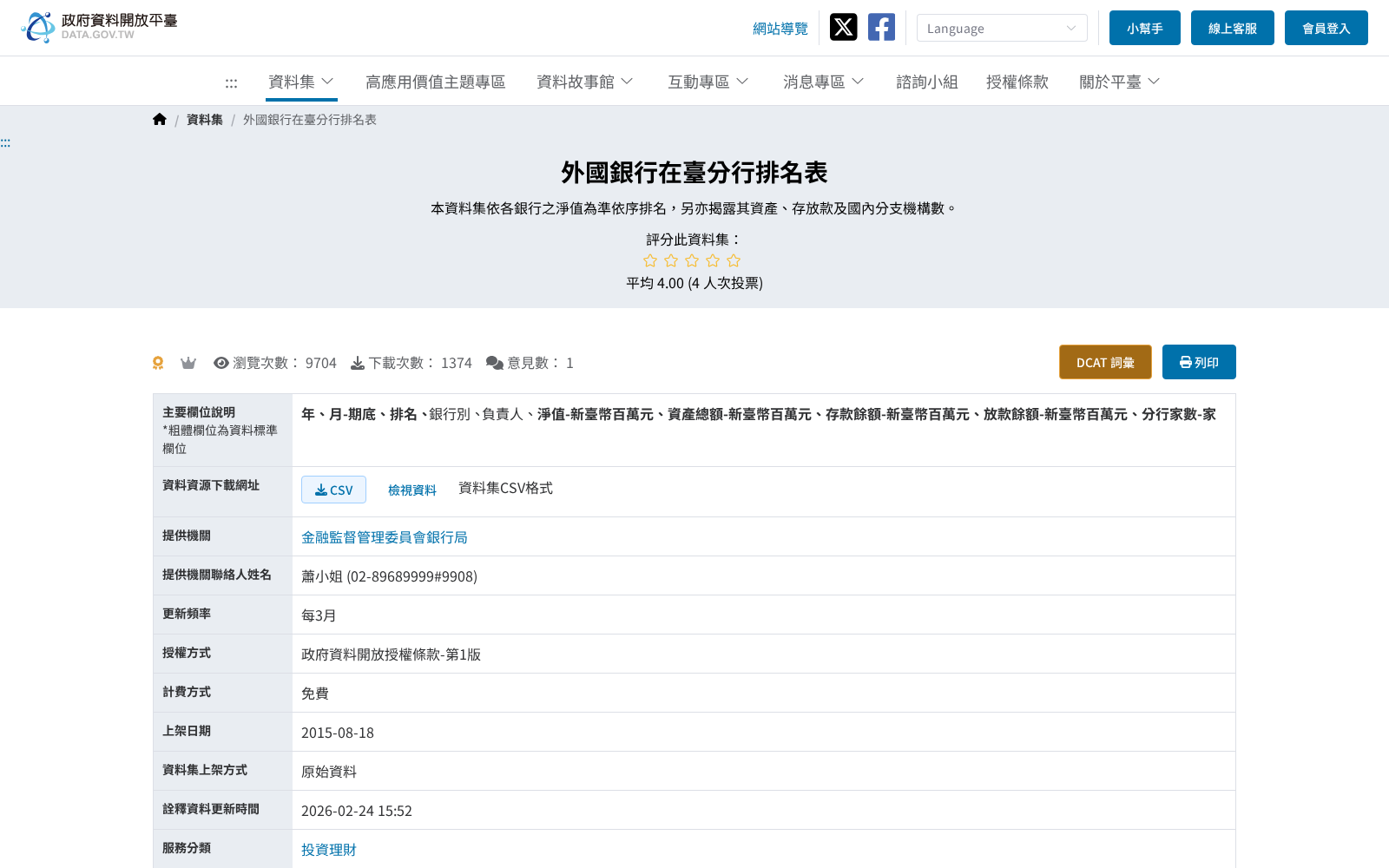Screen dimensions: 1389x868
Task: Open the 投資理財 category link
Action: click(x=329, y=850)
